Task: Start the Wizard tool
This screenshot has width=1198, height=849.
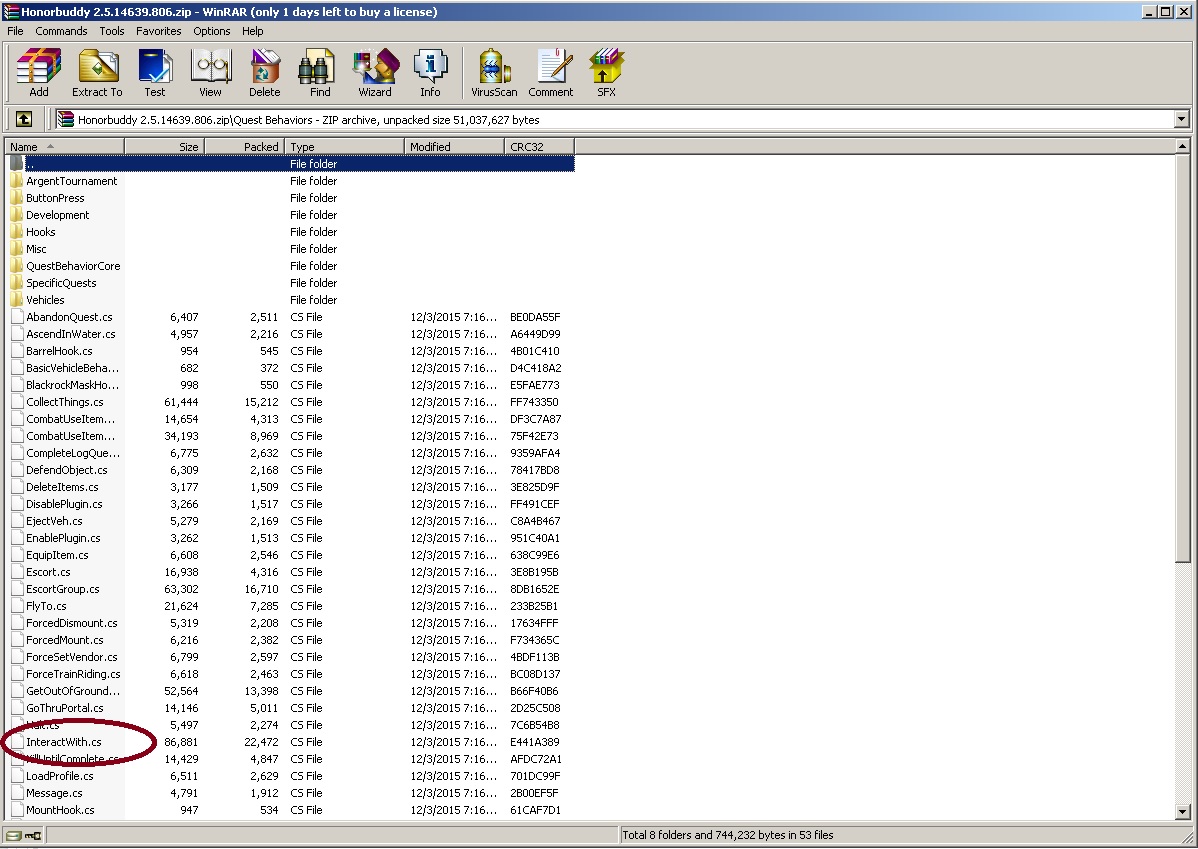Action: (375, 73)
